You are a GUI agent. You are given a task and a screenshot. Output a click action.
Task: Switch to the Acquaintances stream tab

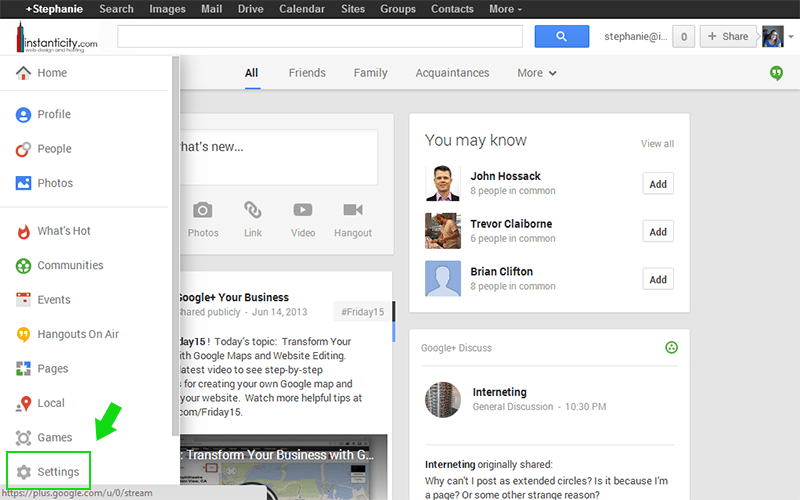coord(452,73)
